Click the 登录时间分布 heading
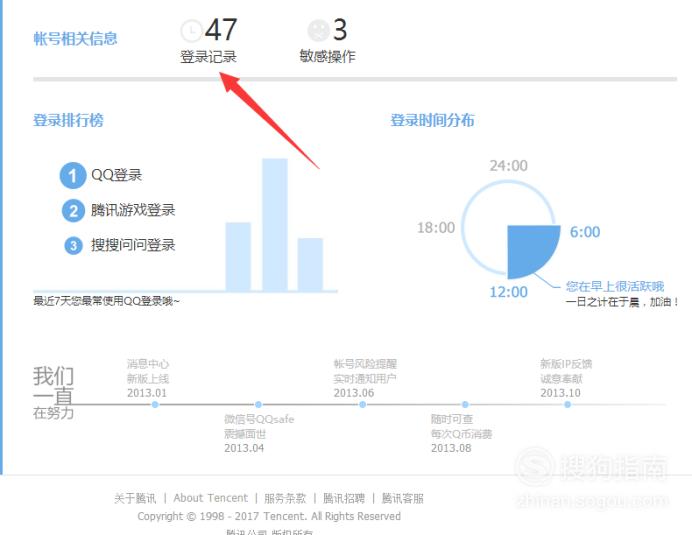The height and width of the screenshot is (535, 692). (x=432, y=120)
